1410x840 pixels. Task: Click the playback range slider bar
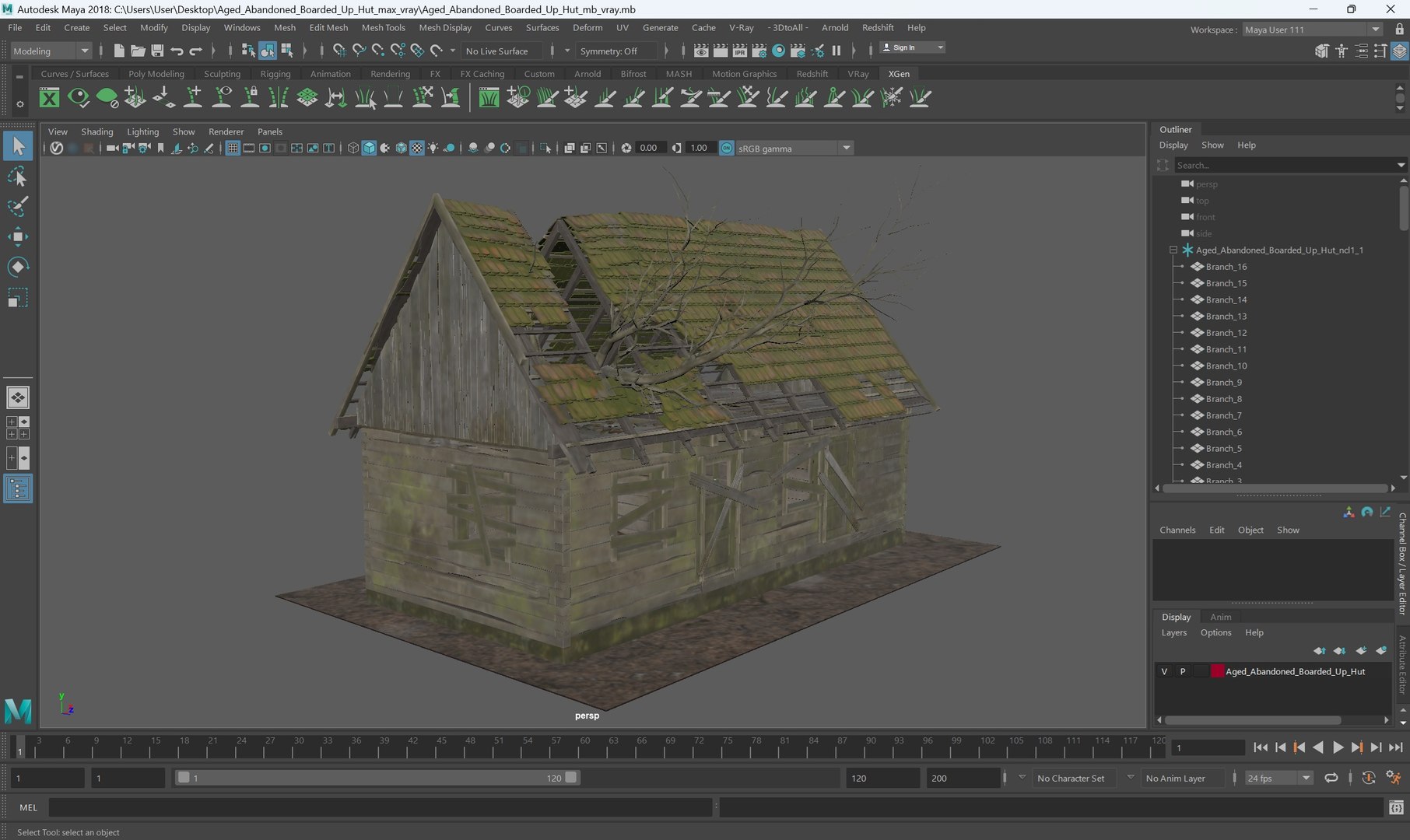[377, 778]
